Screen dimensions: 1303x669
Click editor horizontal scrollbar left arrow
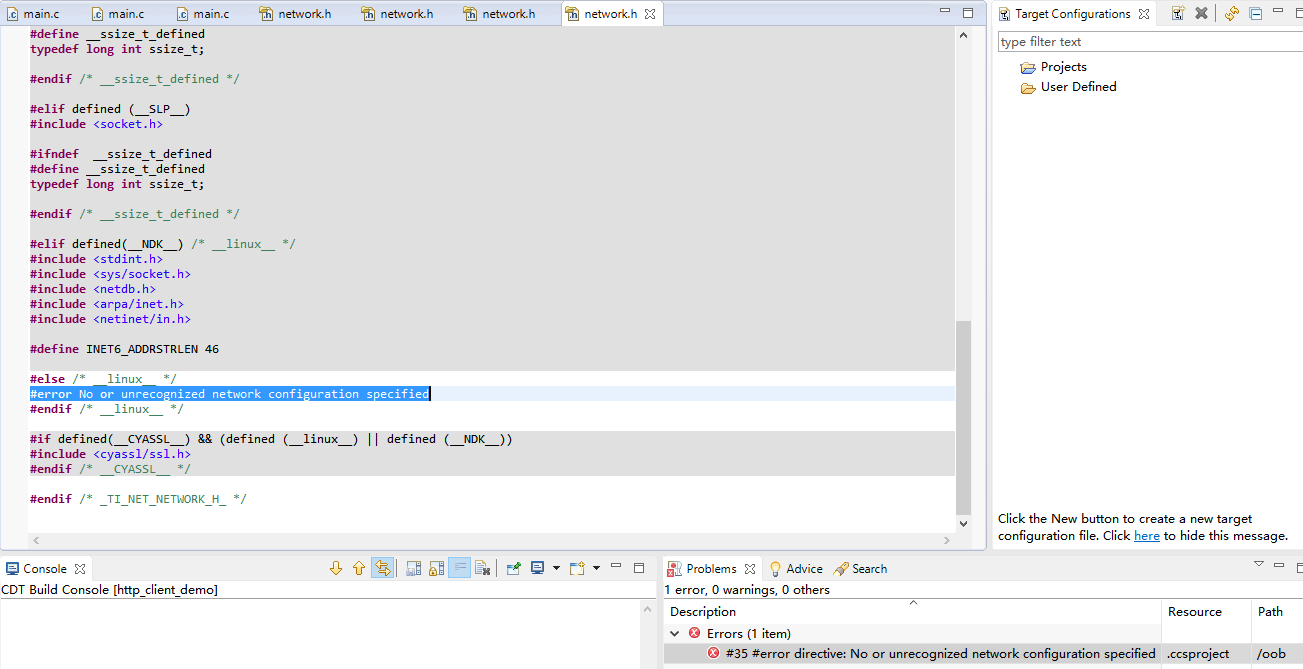(x=35, y=541)
